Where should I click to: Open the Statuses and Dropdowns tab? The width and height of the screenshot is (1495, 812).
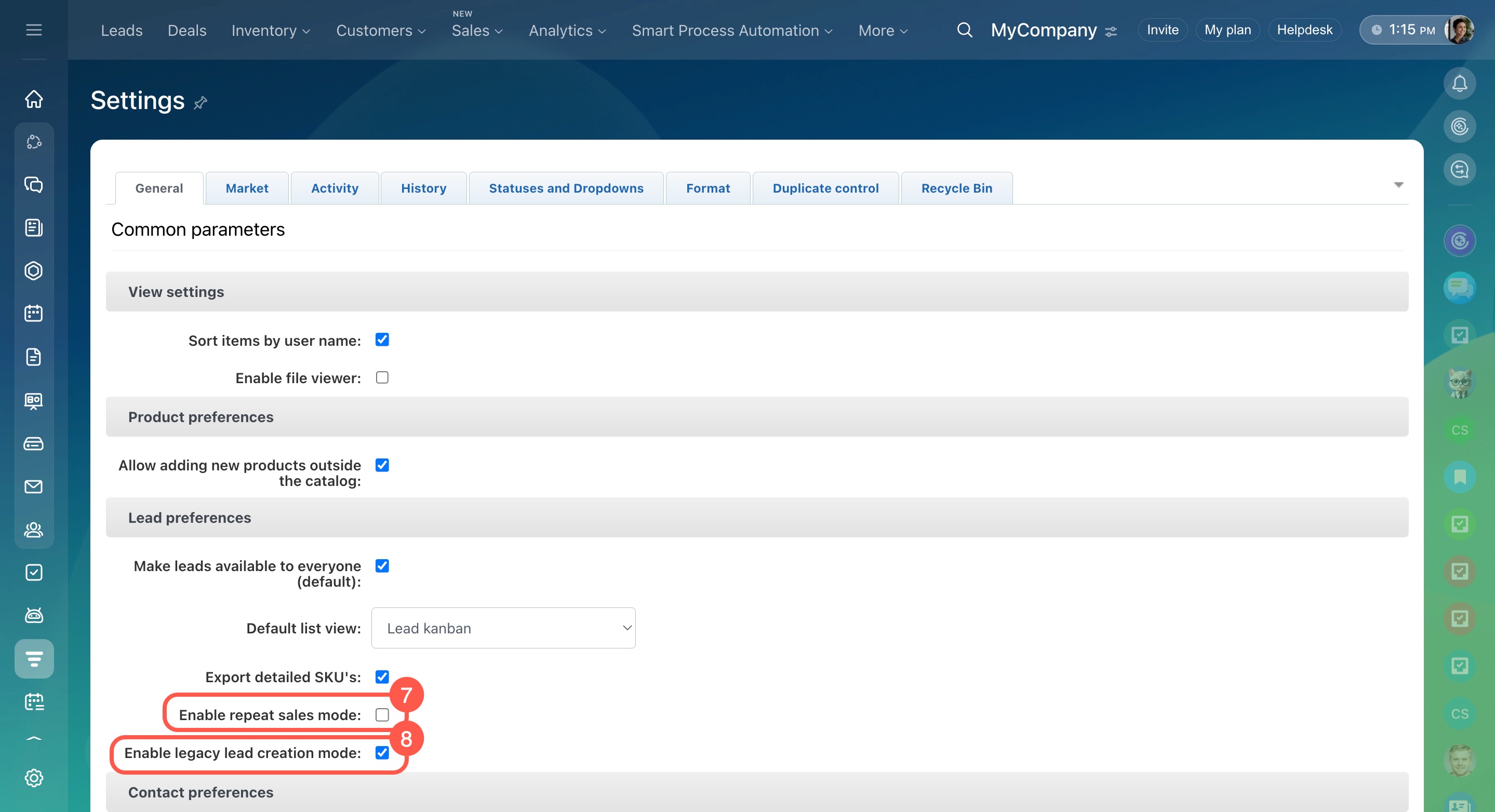pyautogui.click(x=566, y=188)
